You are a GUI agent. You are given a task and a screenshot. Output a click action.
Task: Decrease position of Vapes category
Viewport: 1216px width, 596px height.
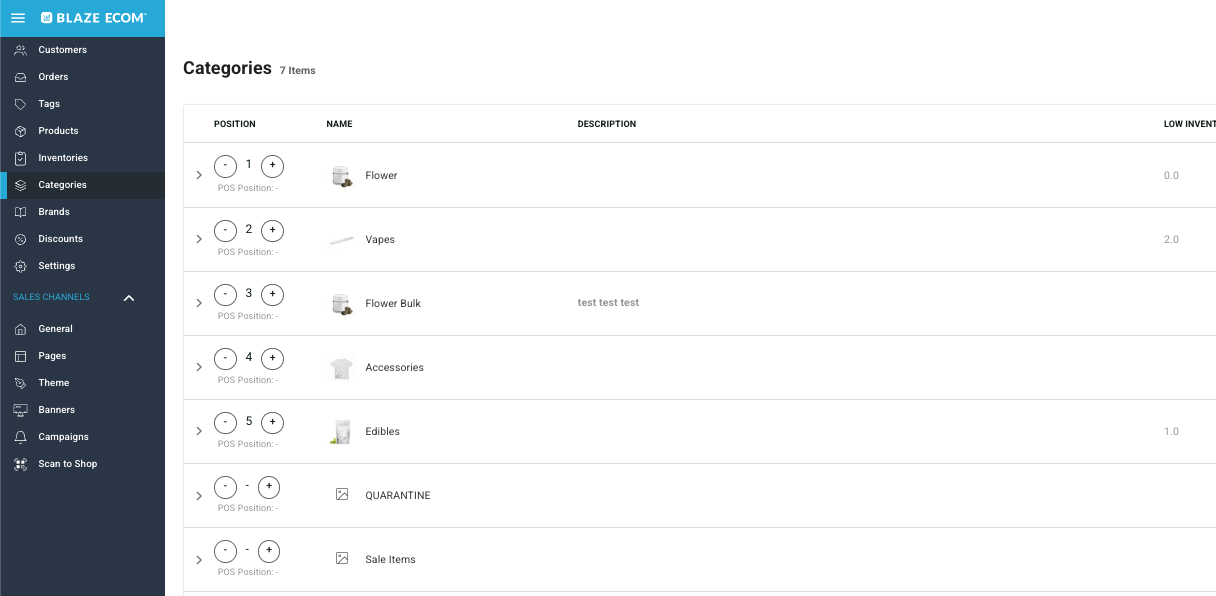point(226,231)
